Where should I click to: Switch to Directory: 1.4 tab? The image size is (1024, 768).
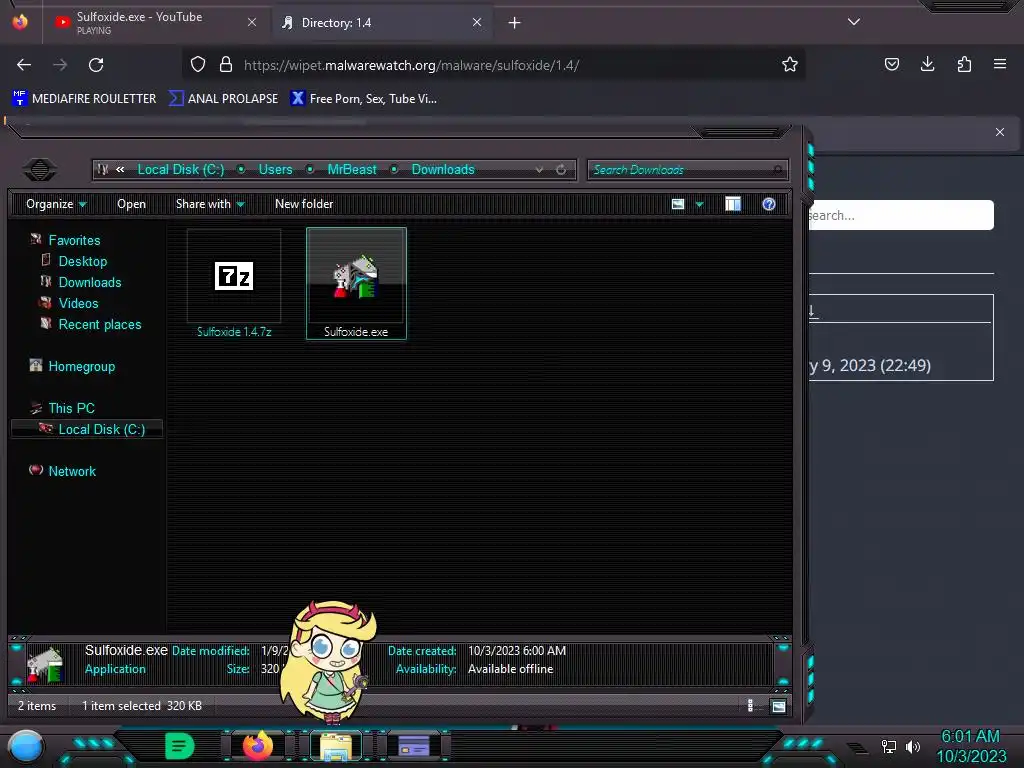382,22
